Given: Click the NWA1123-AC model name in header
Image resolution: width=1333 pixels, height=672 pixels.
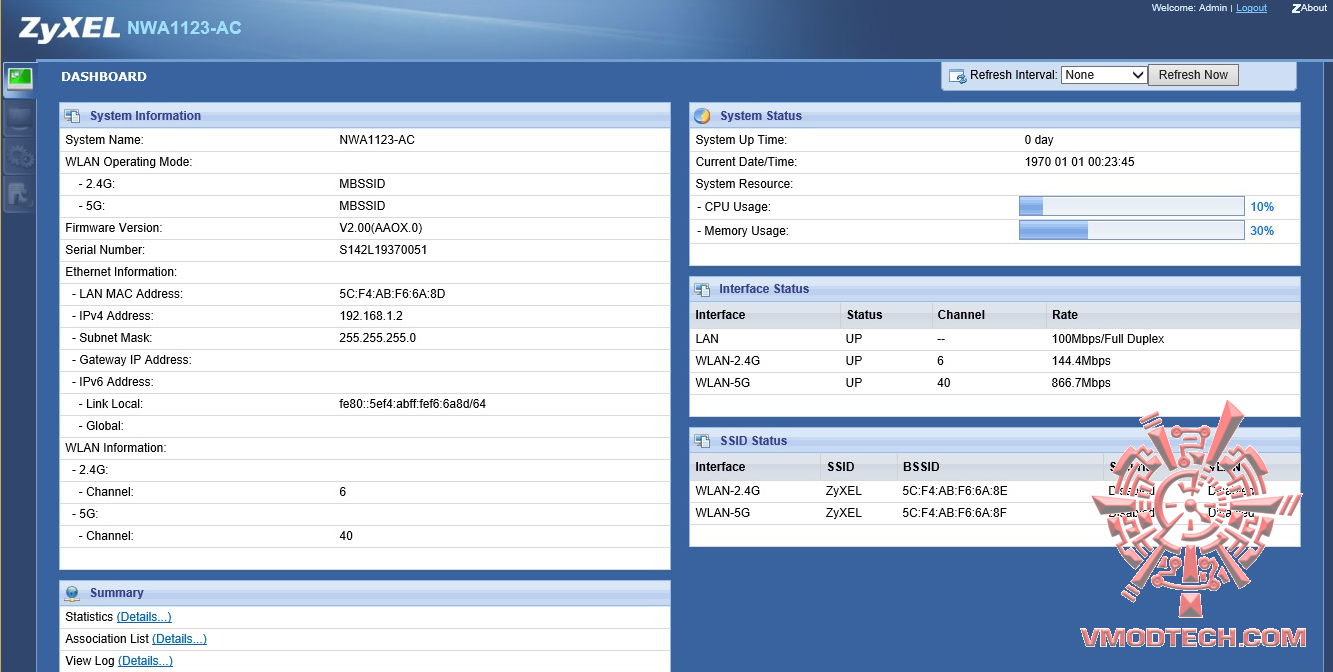Looking at the screenshot, I should coord(184,28).
